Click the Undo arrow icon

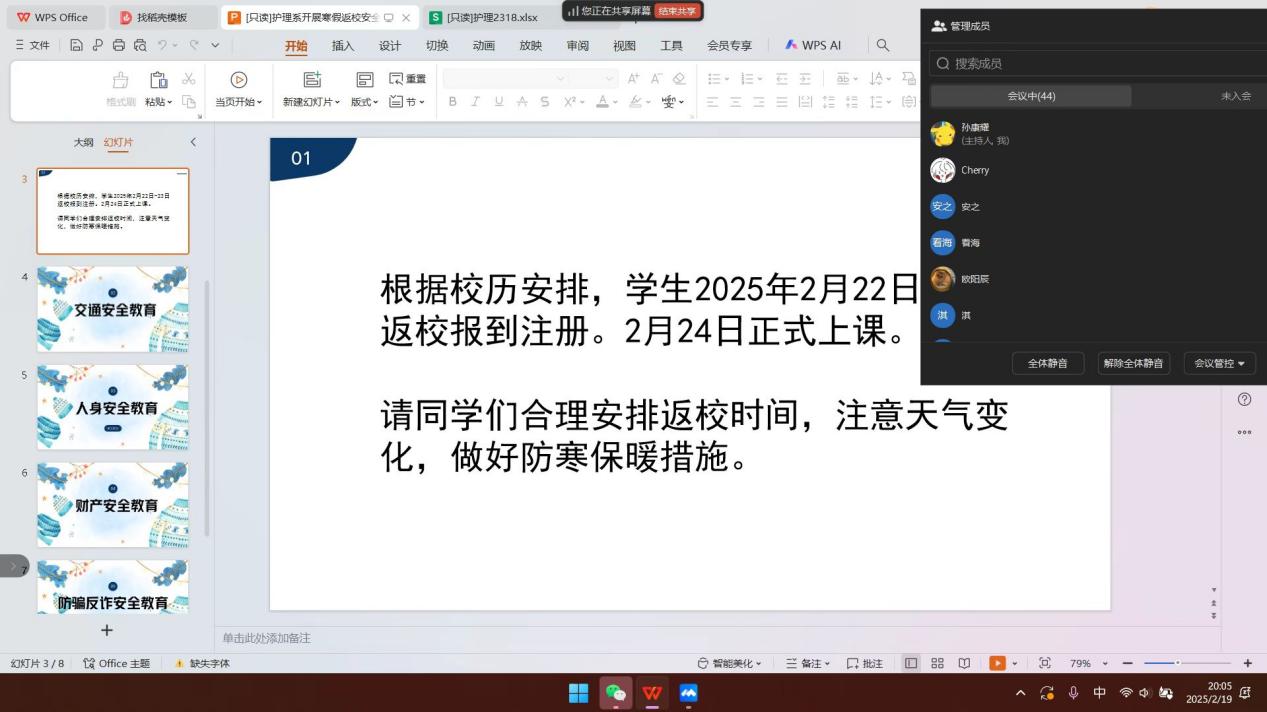pos(163,45)
